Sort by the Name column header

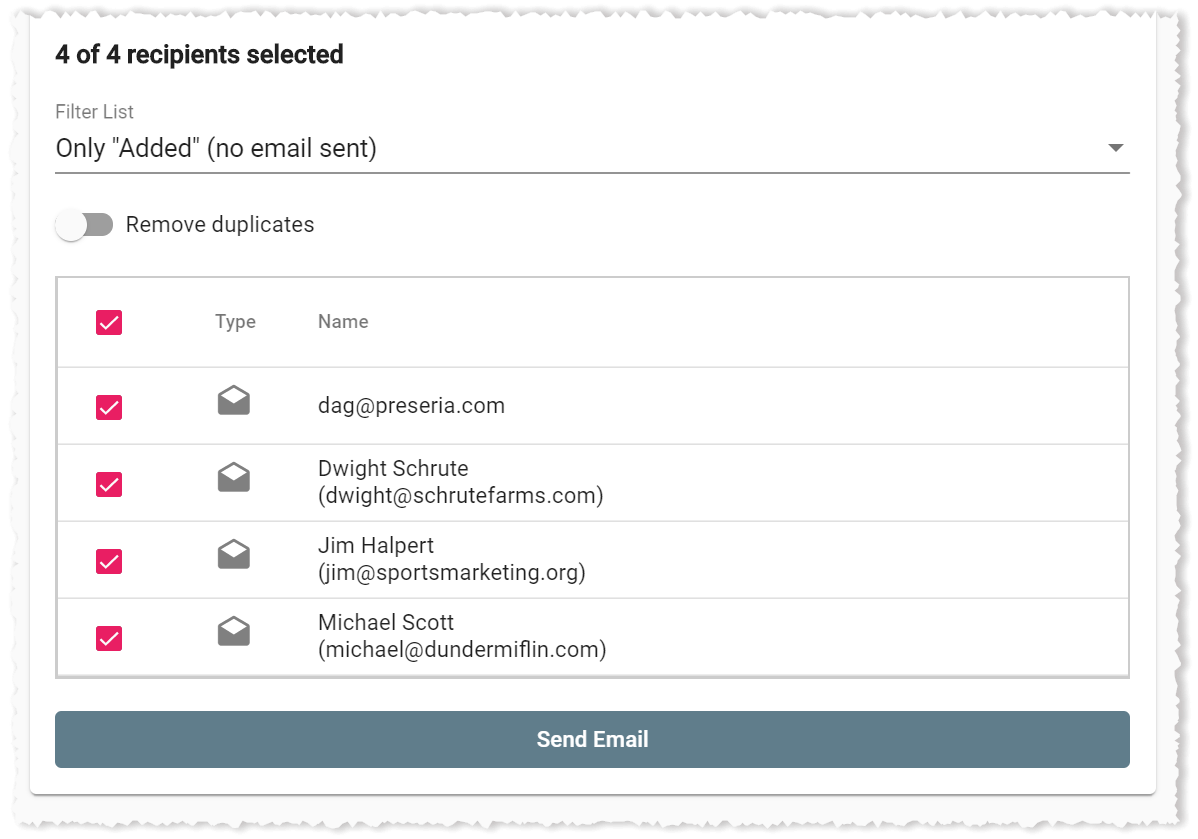point(343,322)
